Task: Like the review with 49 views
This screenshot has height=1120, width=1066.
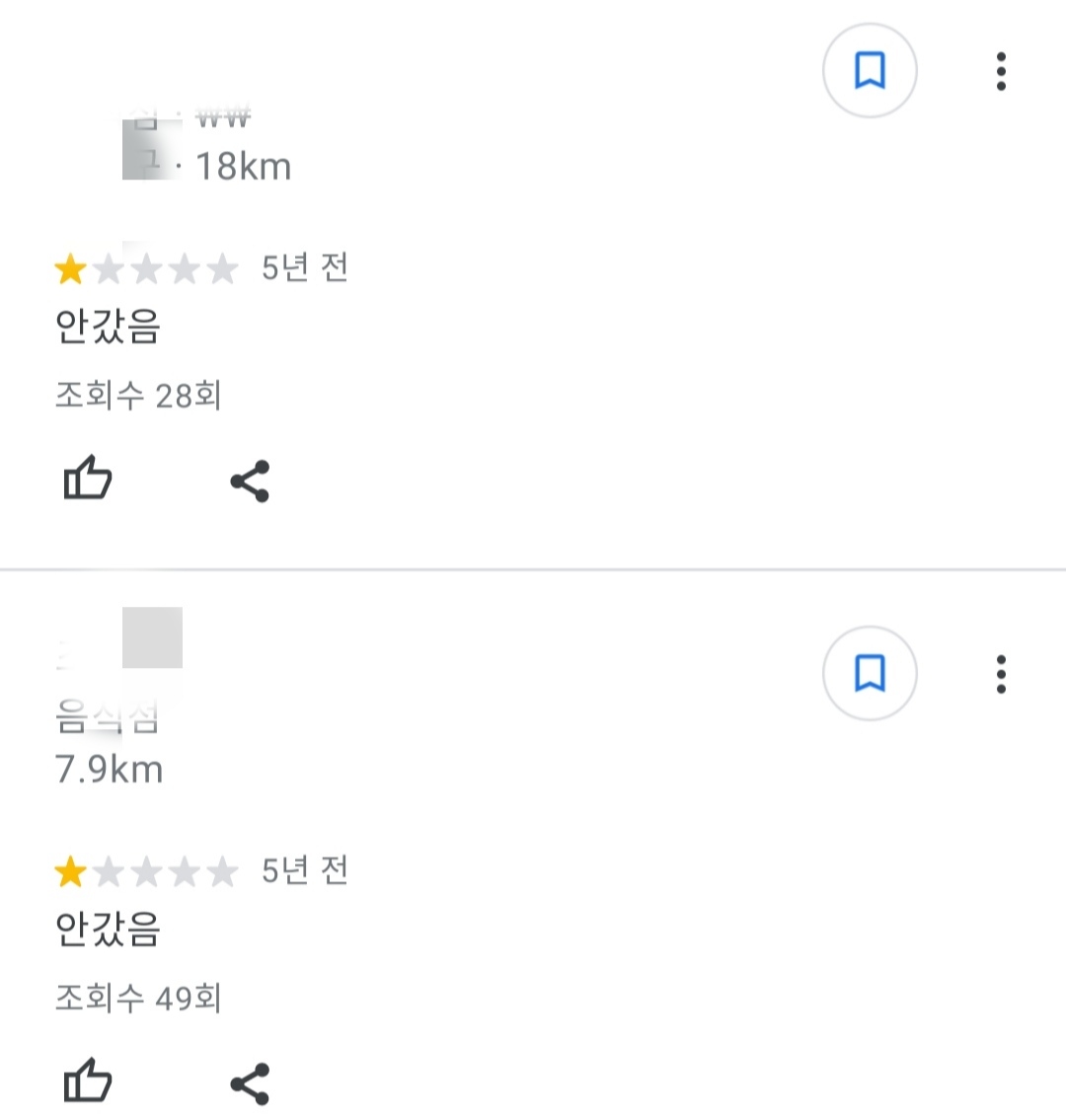Action: coord(88,1080)
